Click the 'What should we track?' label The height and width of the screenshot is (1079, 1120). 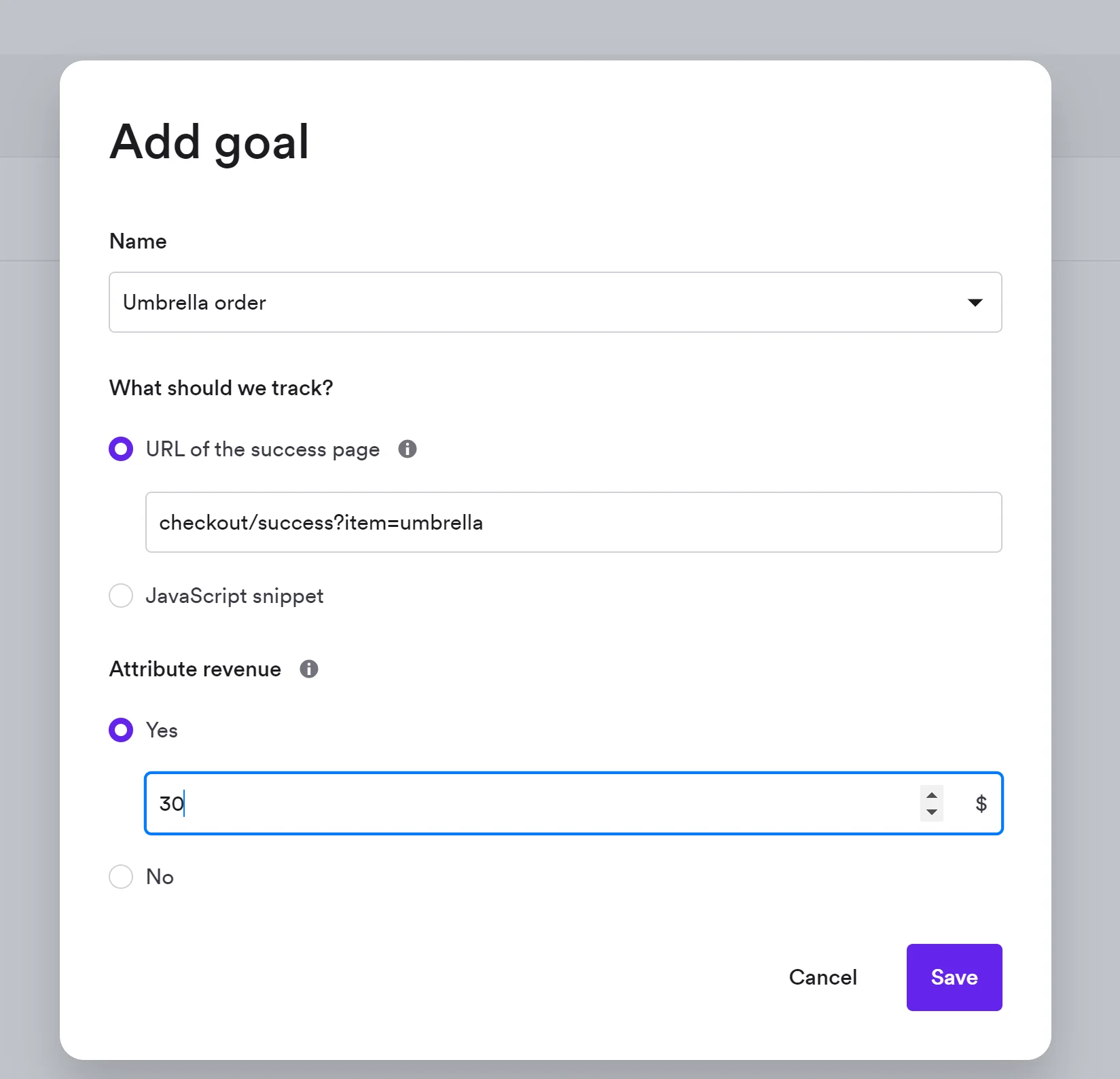coord(221,388)
